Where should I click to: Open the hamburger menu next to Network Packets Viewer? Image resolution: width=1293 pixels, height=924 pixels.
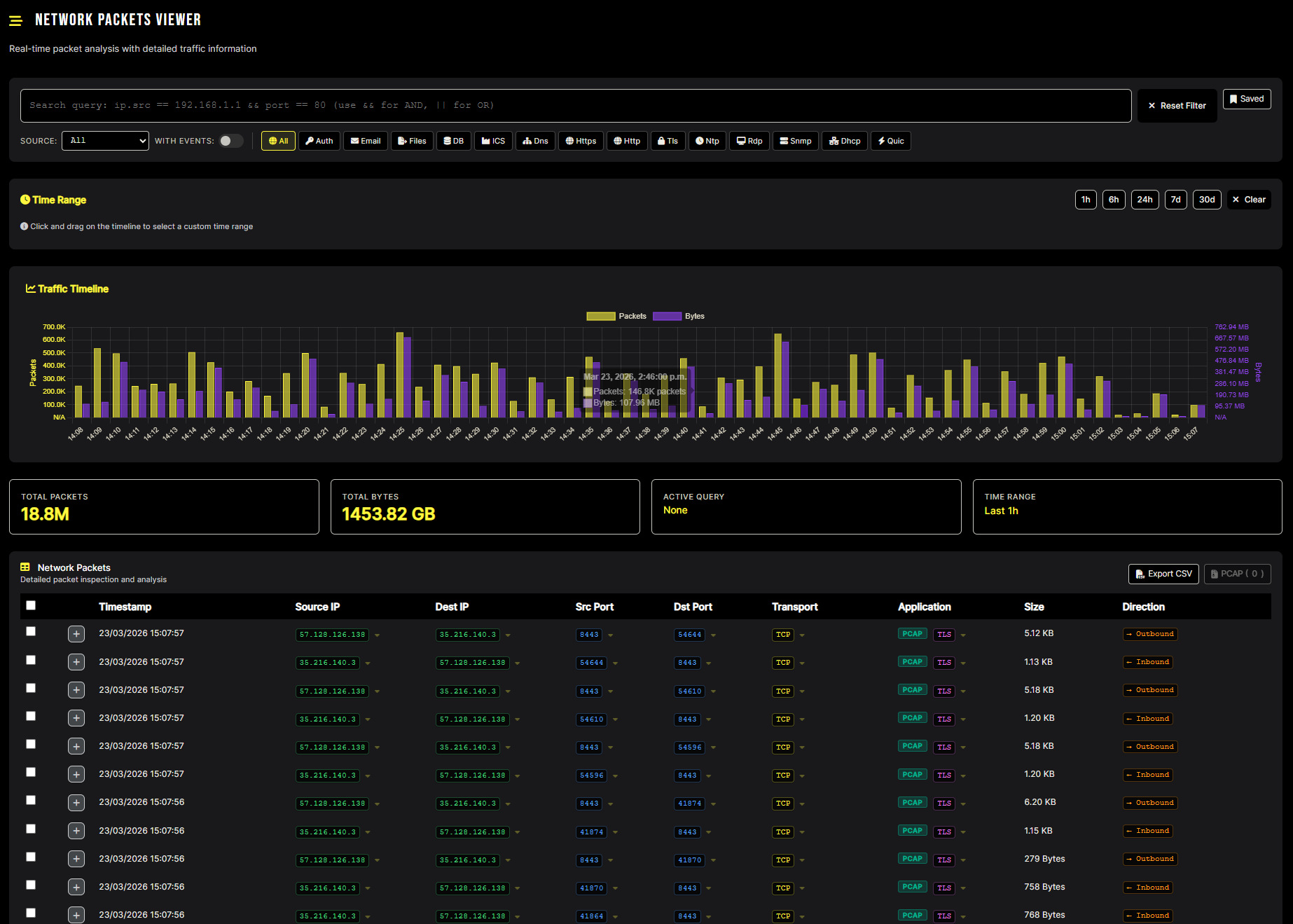pos(15,20)
